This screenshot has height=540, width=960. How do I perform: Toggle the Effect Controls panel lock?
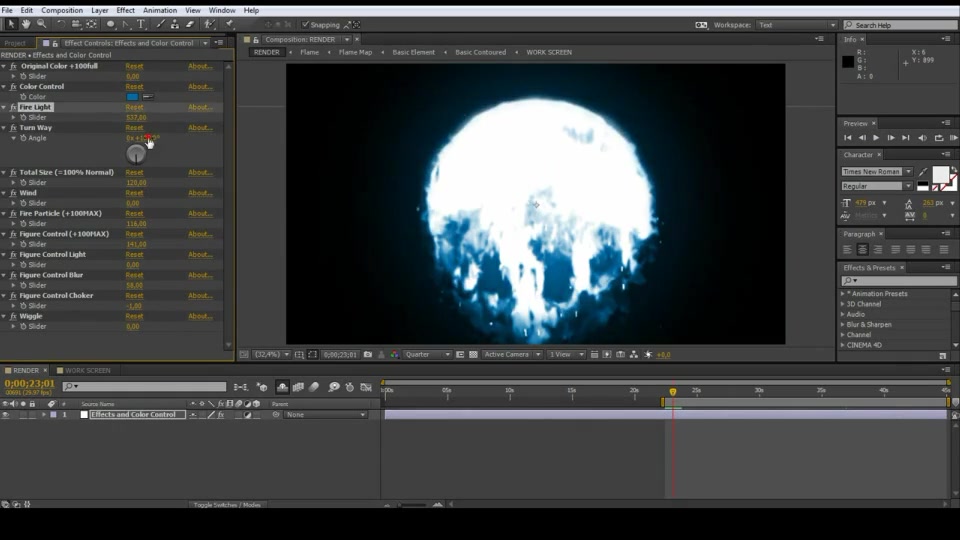pos(55,43)
